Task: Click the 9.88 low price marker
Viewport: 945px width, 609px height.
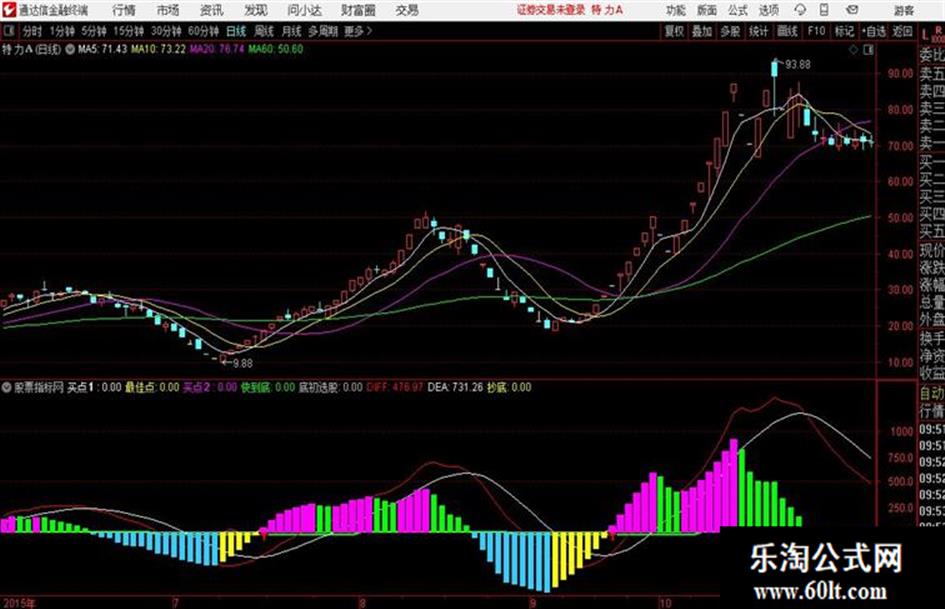Action: pyautogui.click(x=242, y=363)
